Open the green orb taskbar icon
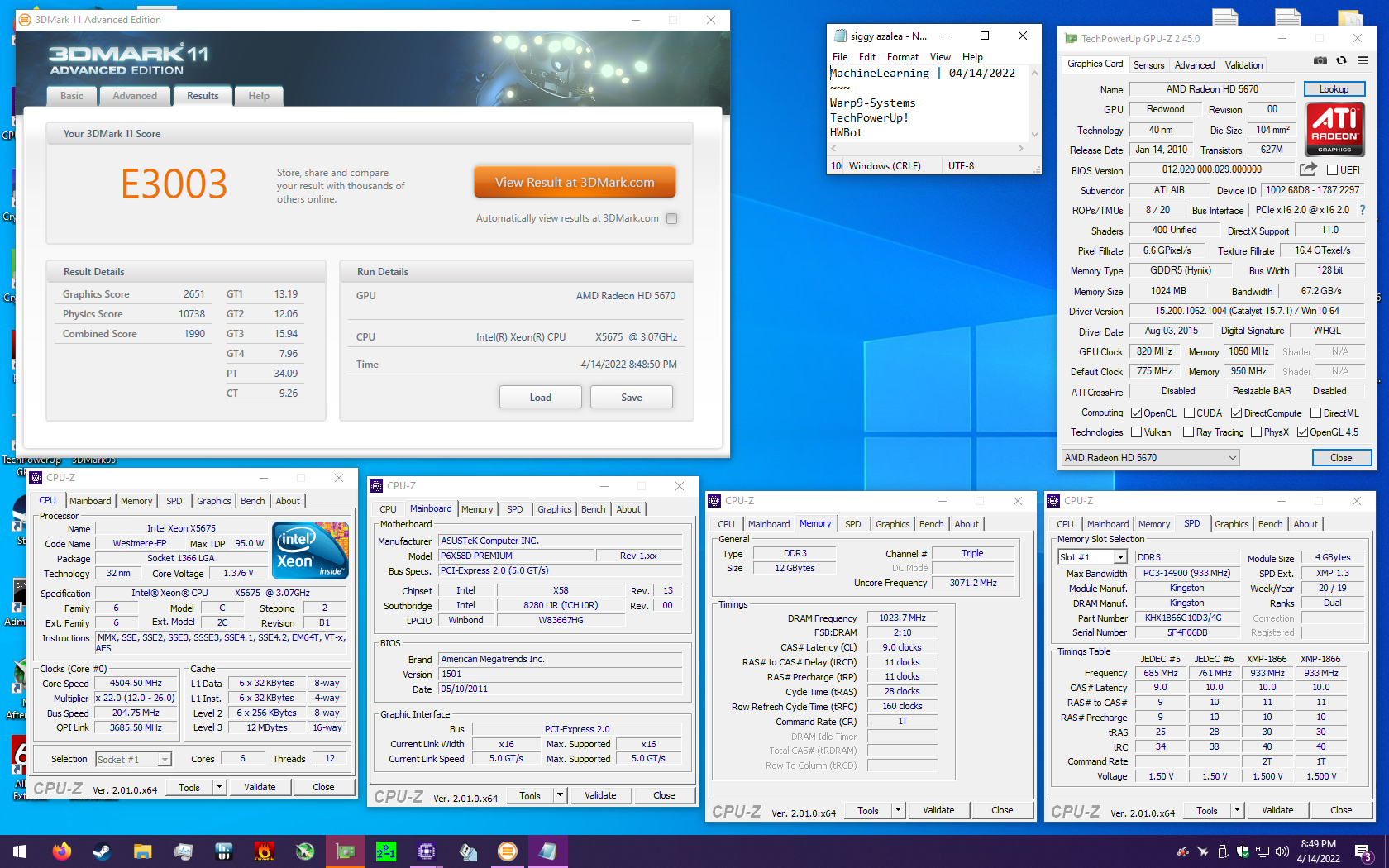Image resolution: width=1389 pixels, height=868 pixels. click(304, 851)
